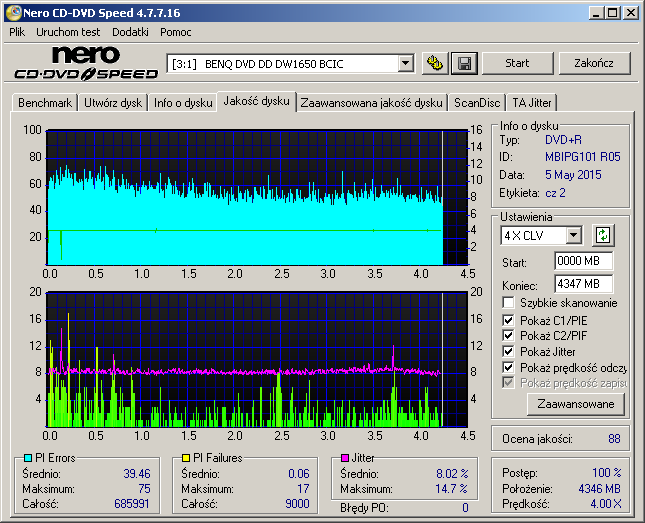Uncheck Pokaż C1/PIE checkbox
Image resolution: width=645 pixels, height=523 pixels.
[508, 320]
